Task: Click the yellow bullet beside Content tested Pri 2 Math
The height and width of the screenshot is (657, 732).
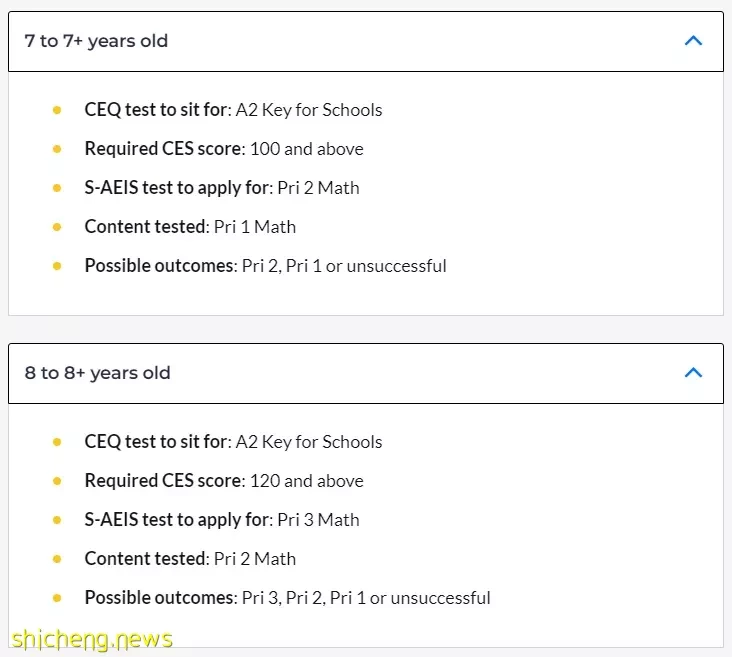Action: (x=57, y=559)
